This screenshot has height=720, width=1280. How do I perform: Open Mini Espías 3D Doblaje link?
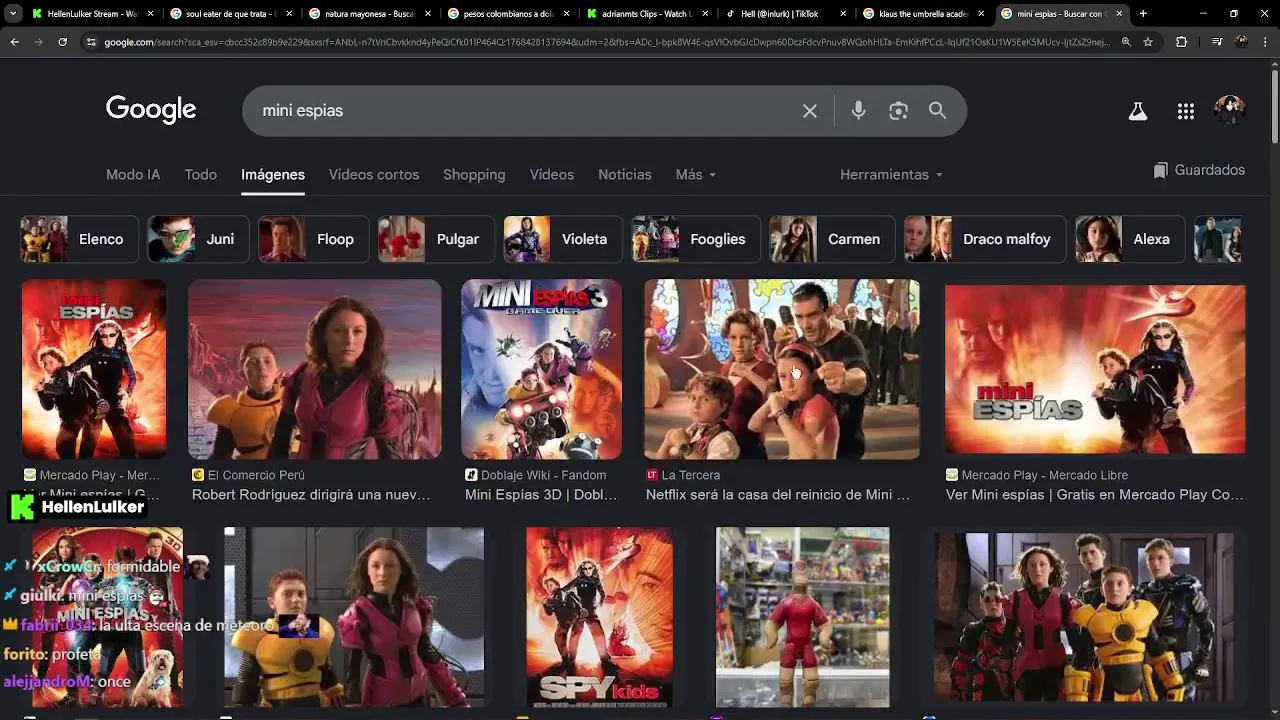click(x=541, y=495)
